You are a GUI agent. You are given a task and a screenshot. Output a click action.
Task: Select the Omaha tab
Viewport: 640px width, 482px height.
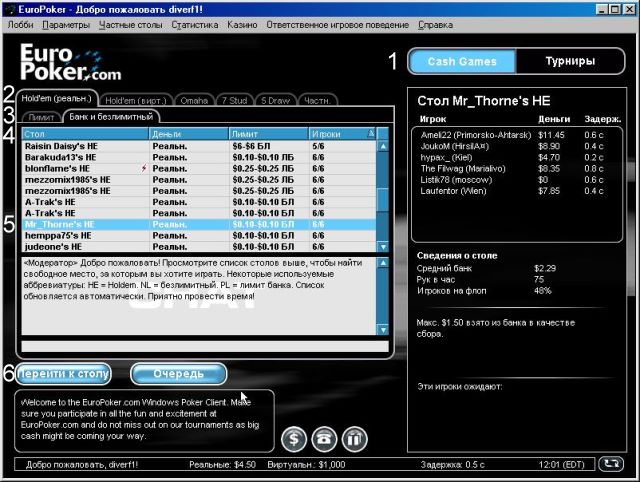[194, 100]
